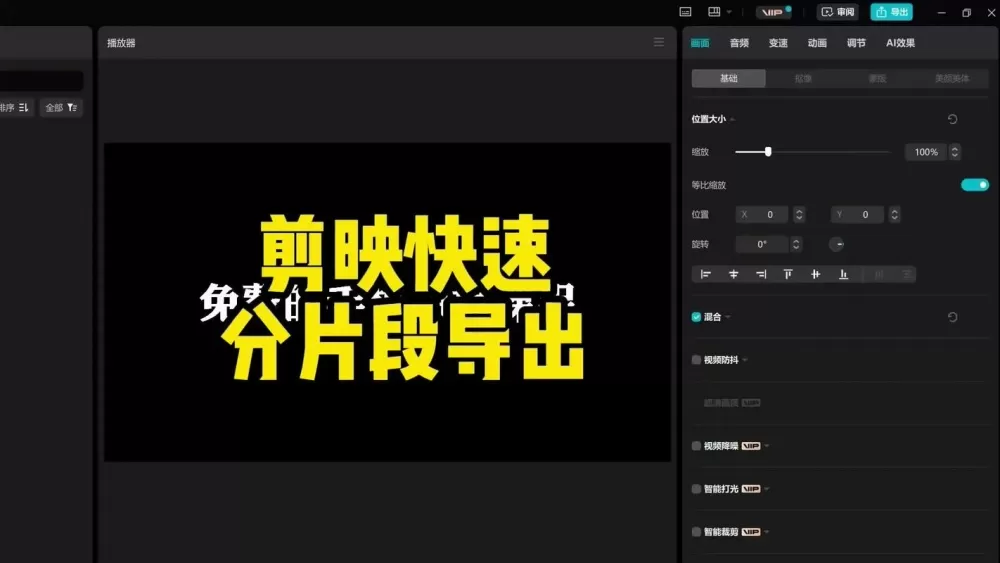Enable the 视频降噪 checkbox
1000x563 pixels.
pyautogui.click(x=696, y=446)
